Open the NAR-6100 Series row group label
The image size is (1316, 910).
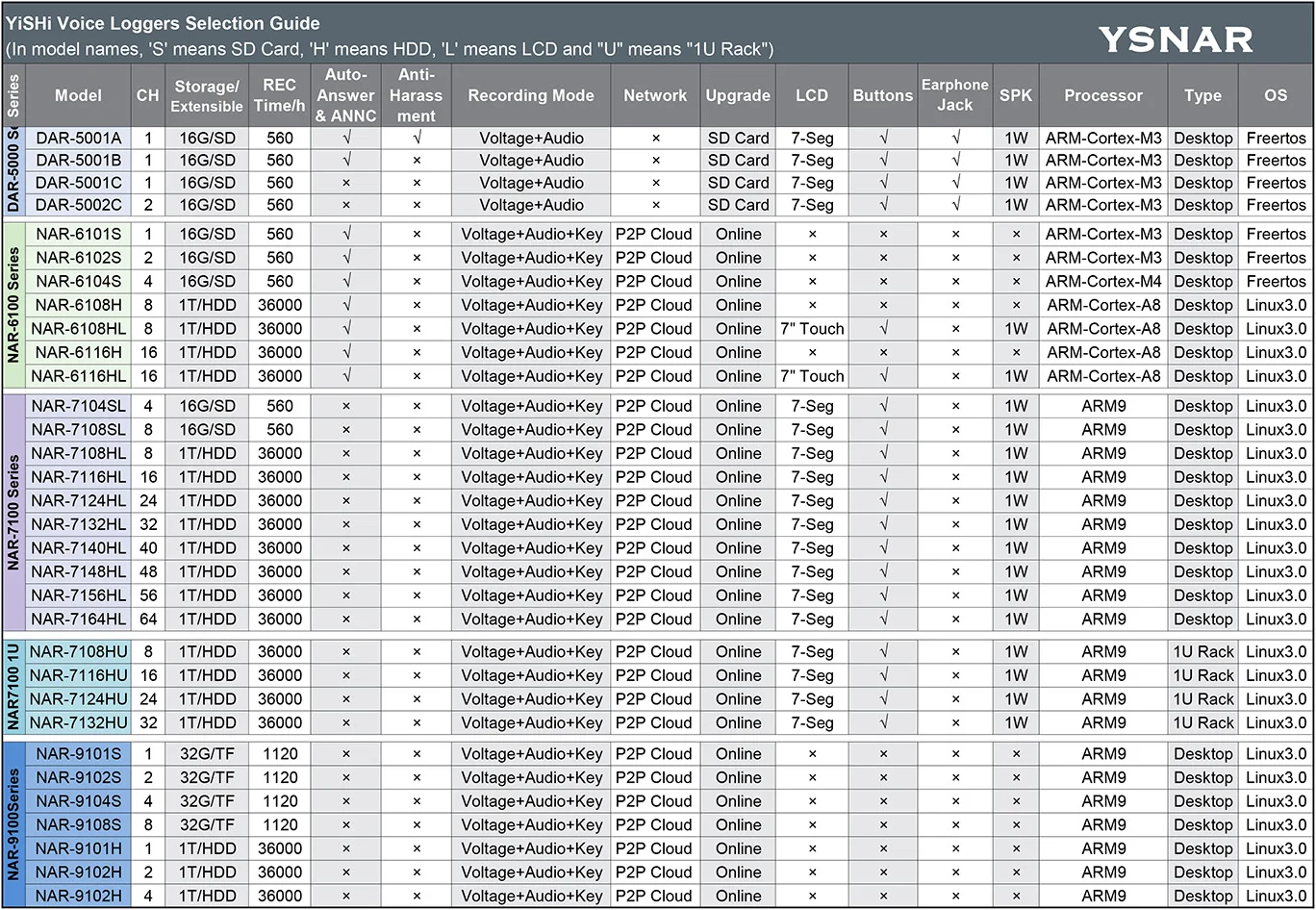click(x=13, y=305)
